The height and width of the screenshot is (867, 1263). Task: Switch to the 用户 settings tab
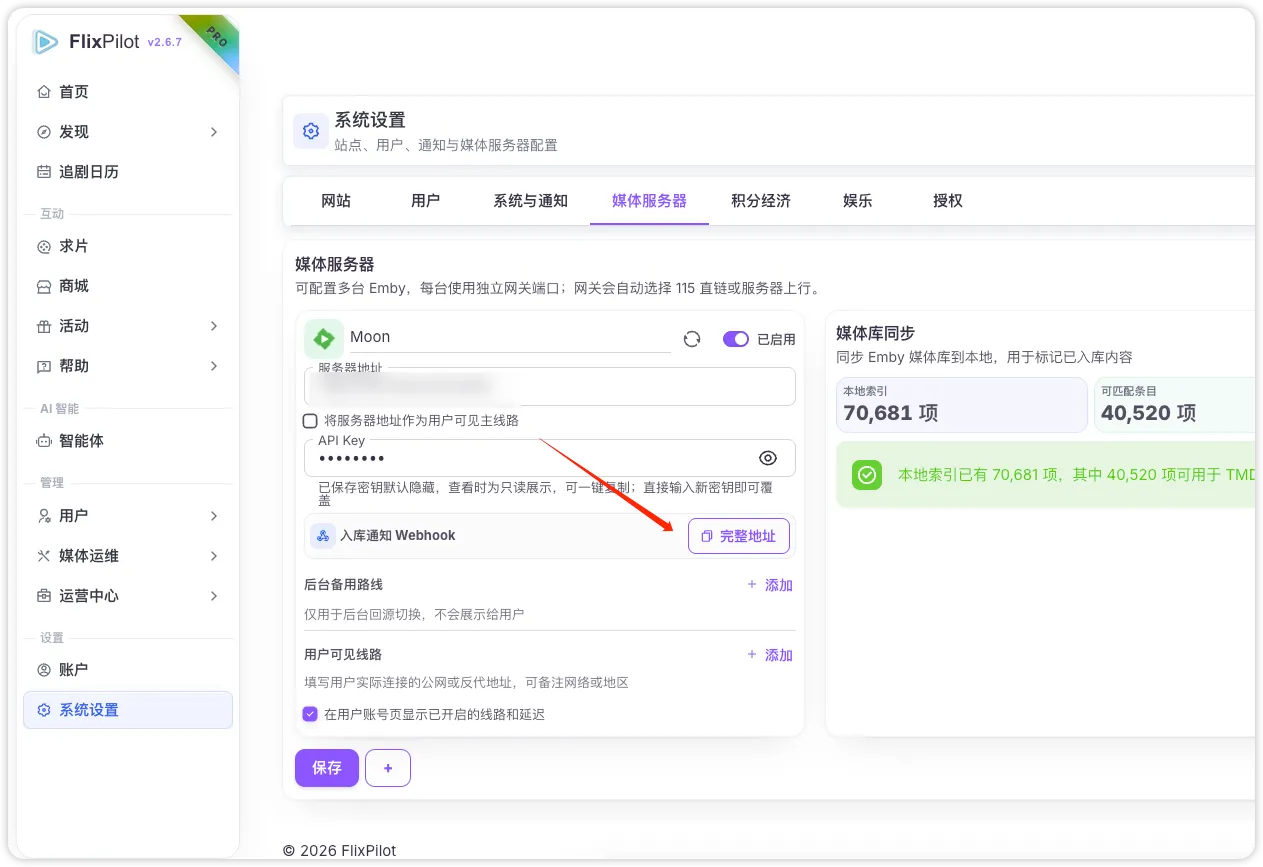click(425, 201)
